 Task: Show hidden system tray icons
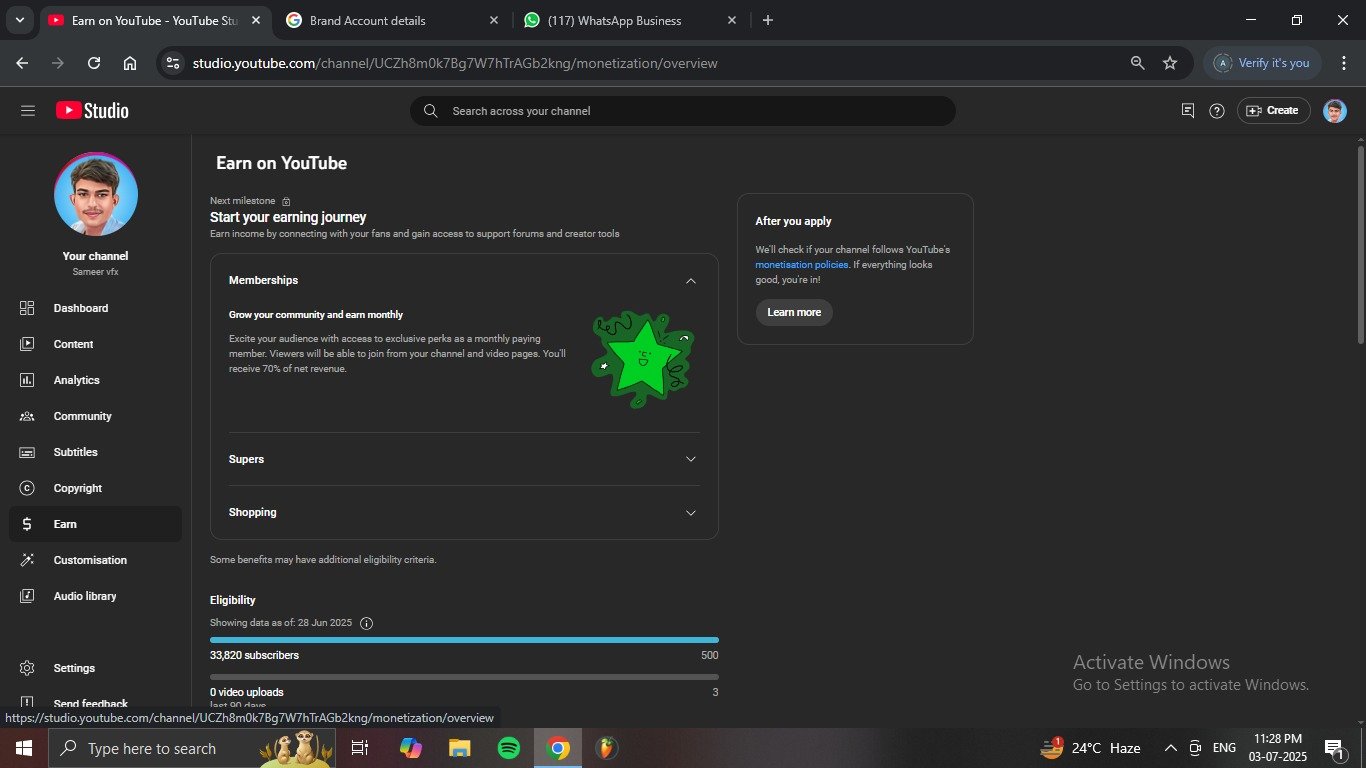coord(1170,748)
